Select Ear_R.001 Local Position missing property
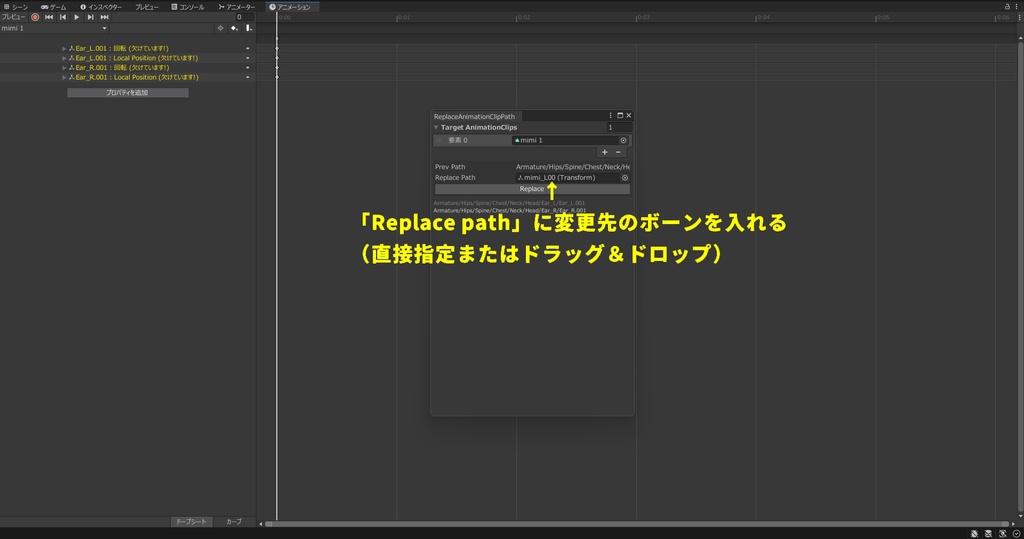 (136, 77)
